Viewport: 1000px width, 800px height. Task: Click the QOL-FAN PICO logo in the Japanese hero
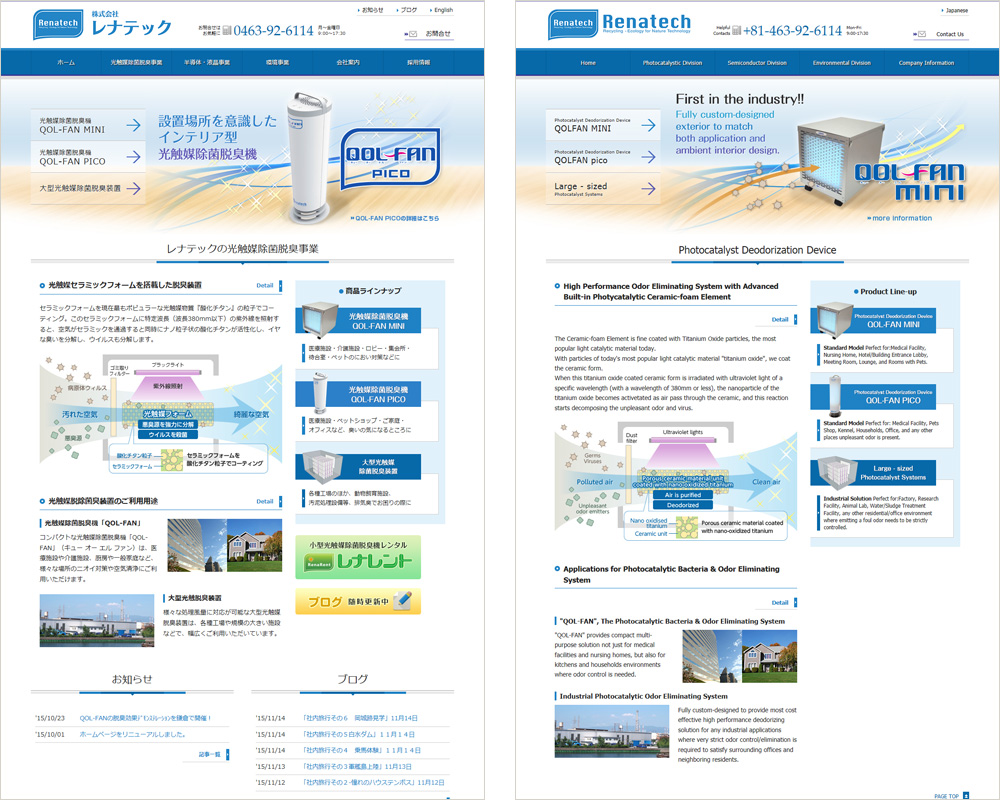click(390, 159)
